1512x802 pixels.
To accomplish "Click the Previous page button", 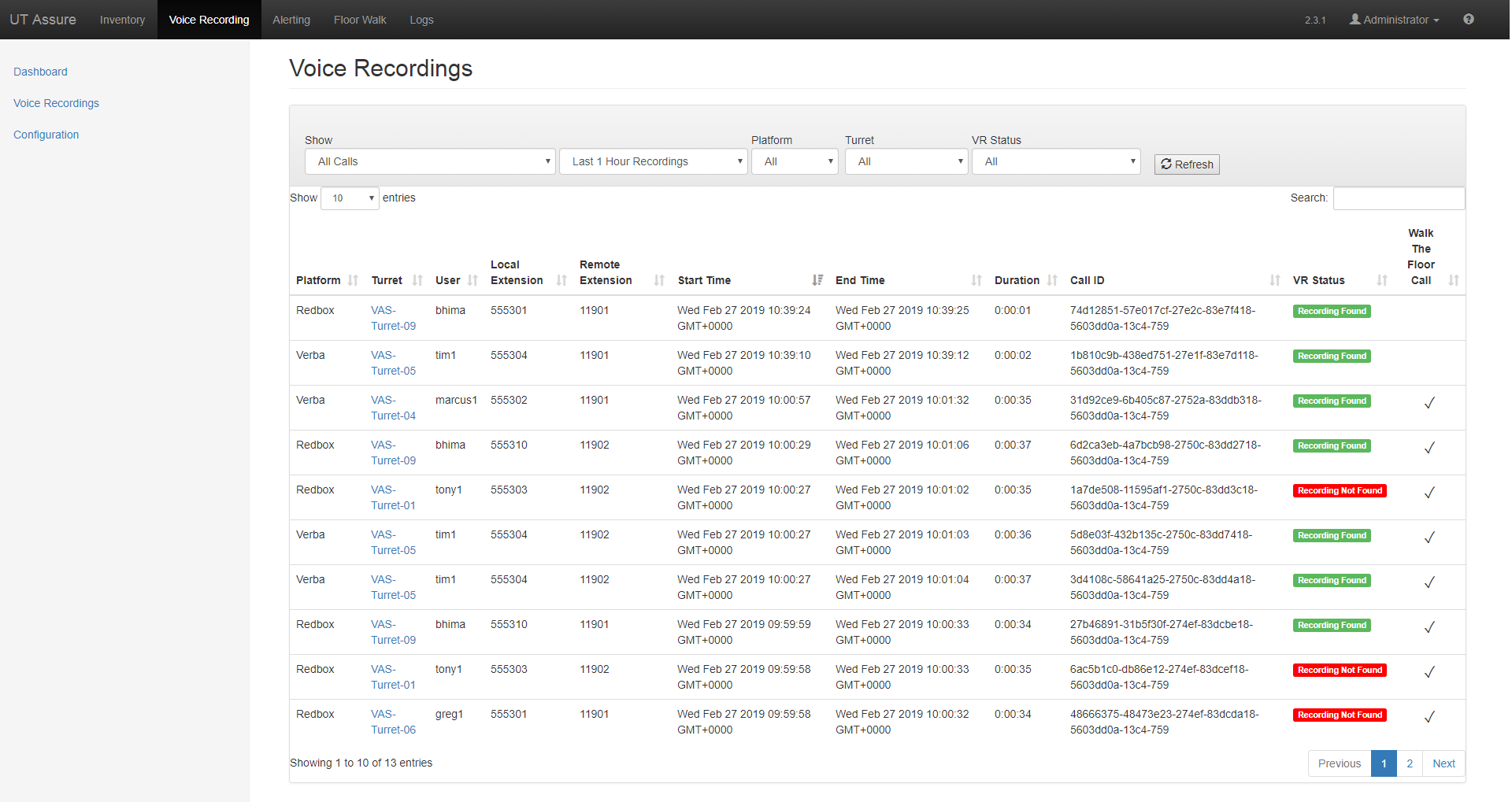I will point(1339,763).
